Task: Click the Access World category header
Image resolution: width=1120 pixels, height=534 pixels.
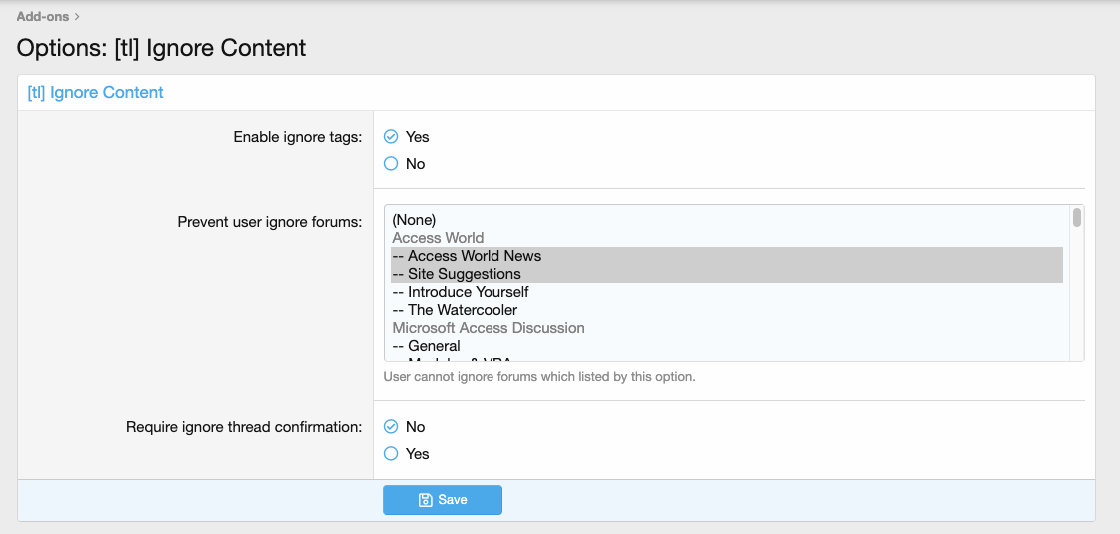Action: pos(438,238)
